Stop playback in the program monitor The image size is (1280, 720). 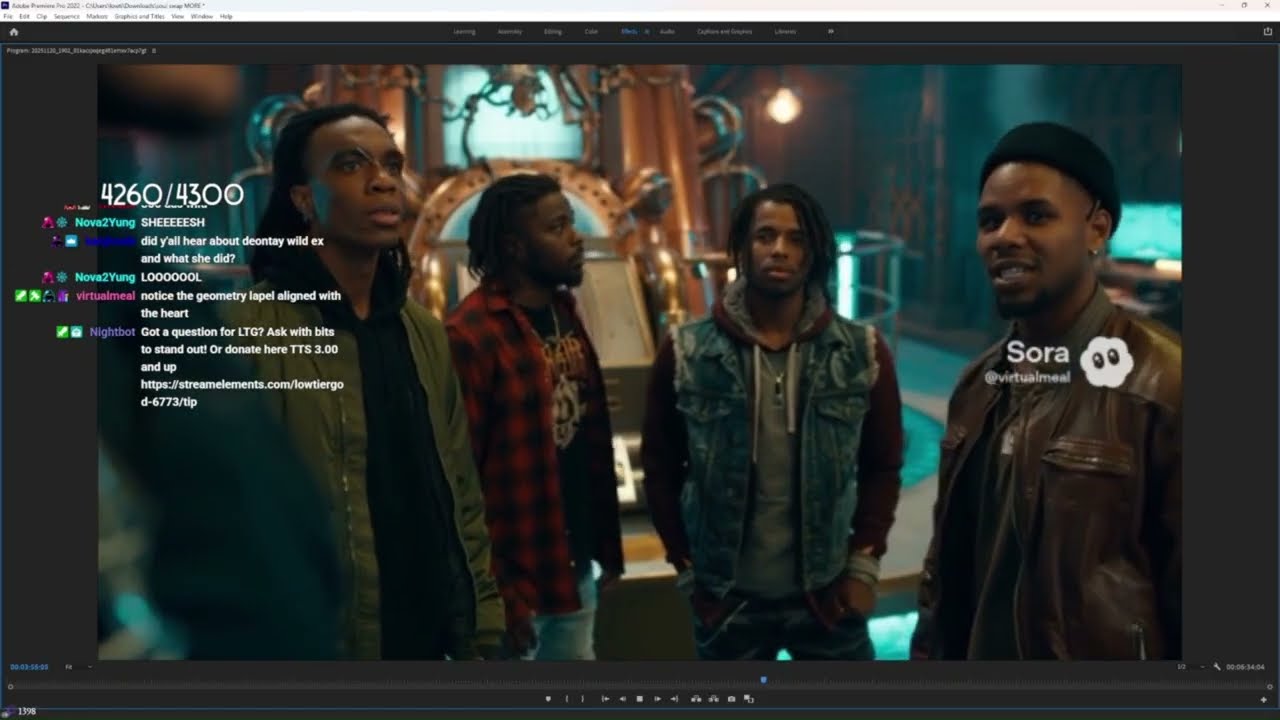coord(640,699)
